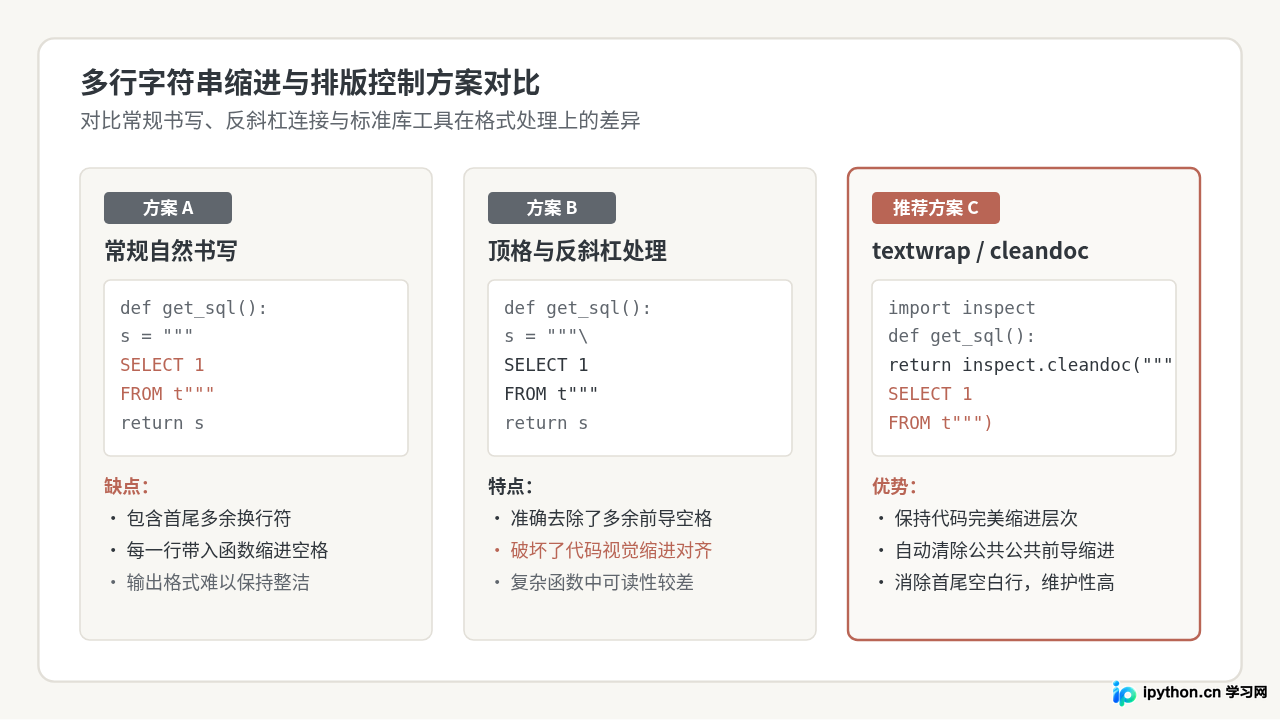Select the bullet 包含首尾多余换行符
This screenshot has height=720, width=1280.
pyautogui.click(x=200, y=519)
